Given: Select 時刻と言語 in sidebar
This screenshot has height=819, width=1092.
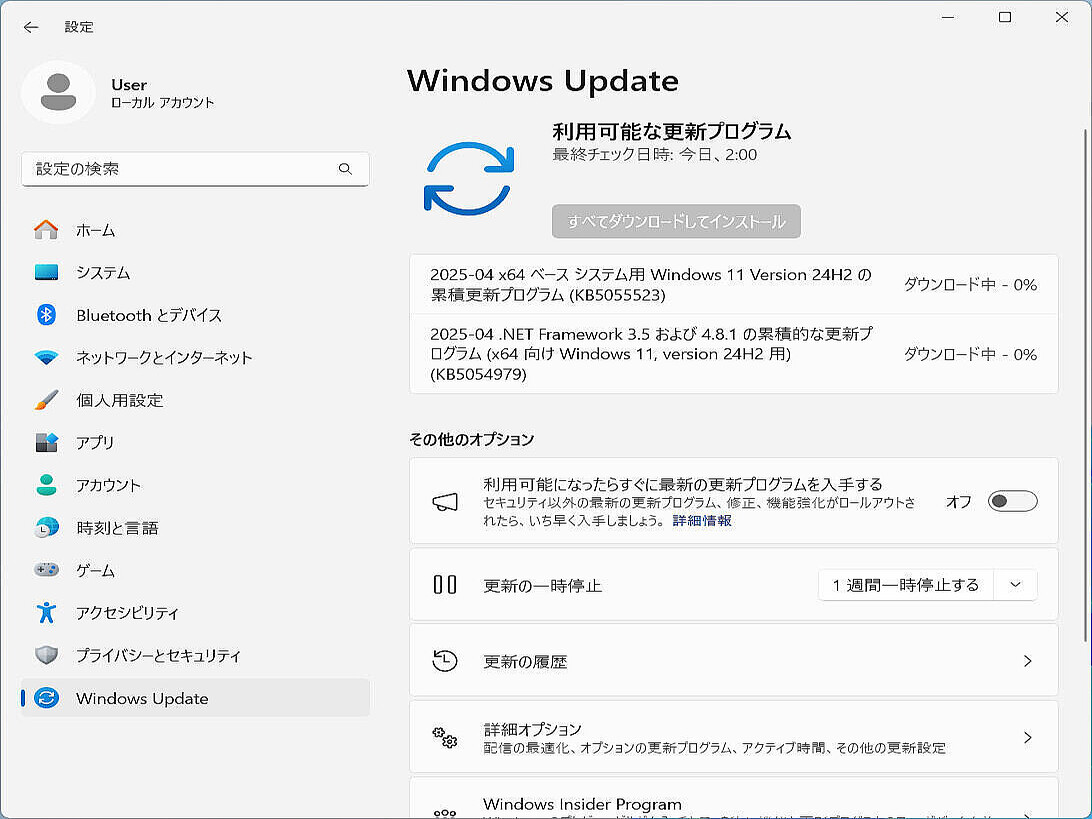Looking at the screenshot, I should 117,528.
